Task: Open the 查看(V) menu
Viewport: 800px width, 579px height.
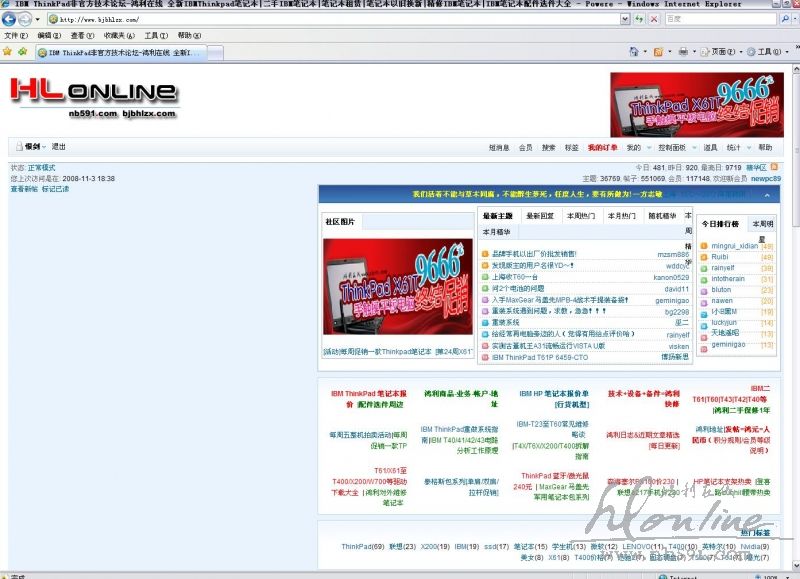Action: click(x=80, y=35)
